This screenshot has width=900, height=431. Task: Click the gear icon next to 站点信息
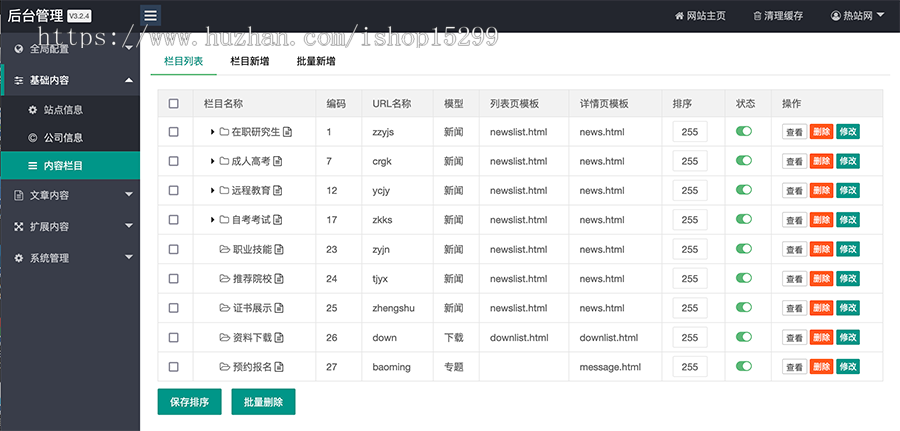[33, 110]
